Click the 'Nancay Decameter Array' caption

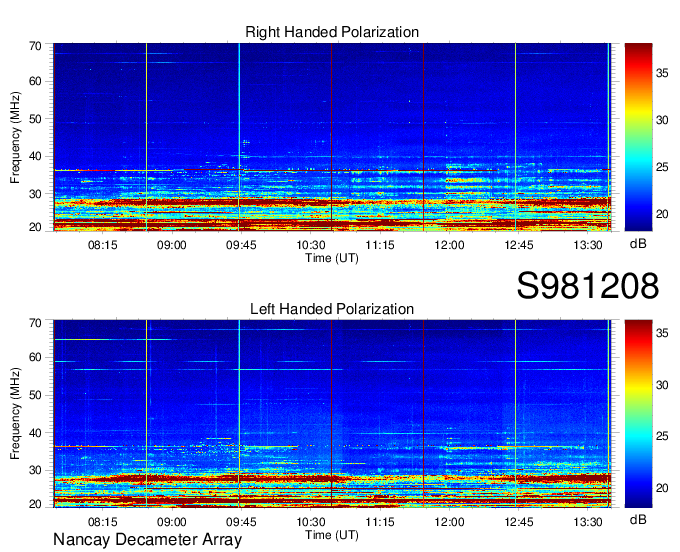click(147, 540)
